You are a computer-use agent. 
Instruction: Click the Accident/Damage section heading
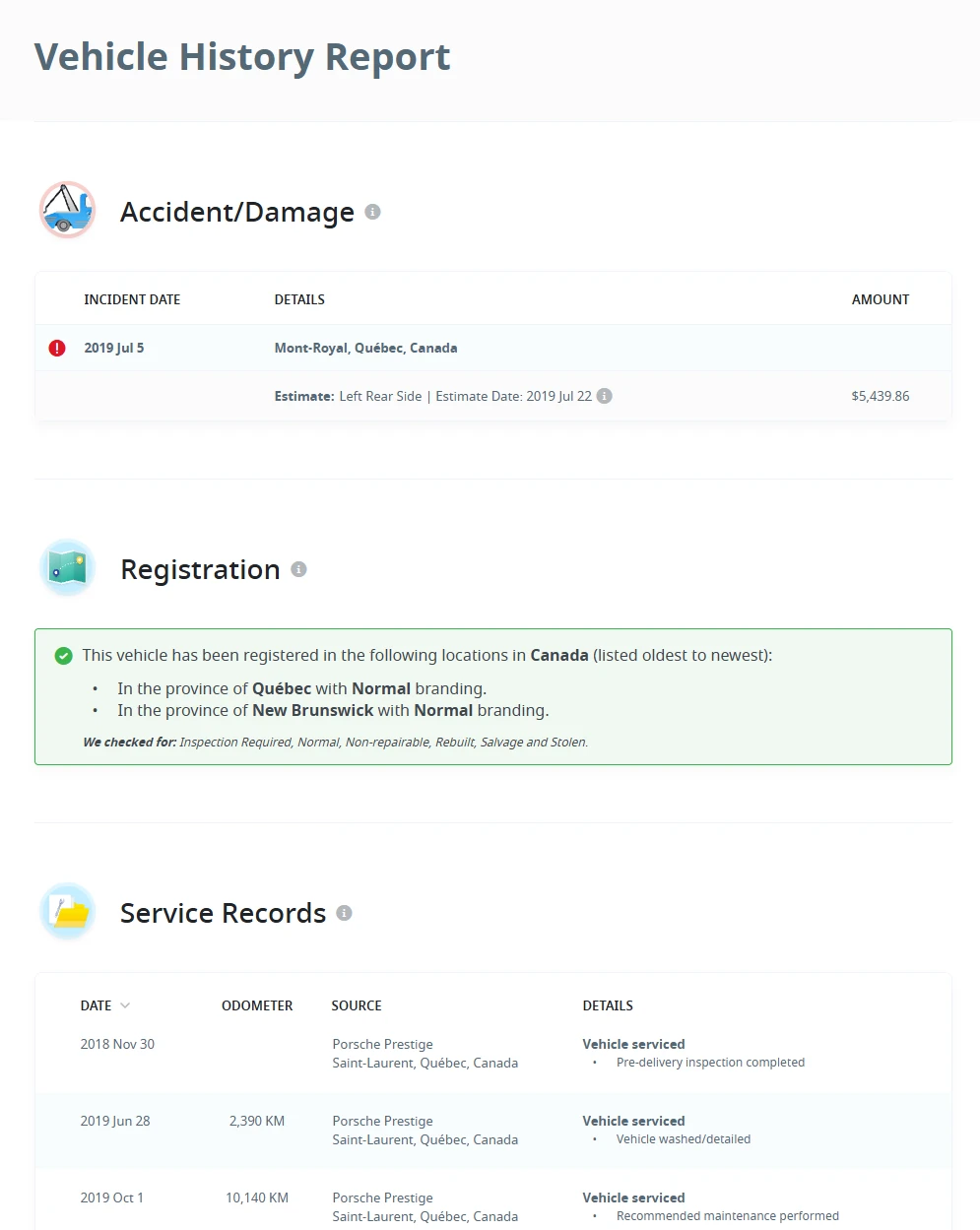pos(237,212)
